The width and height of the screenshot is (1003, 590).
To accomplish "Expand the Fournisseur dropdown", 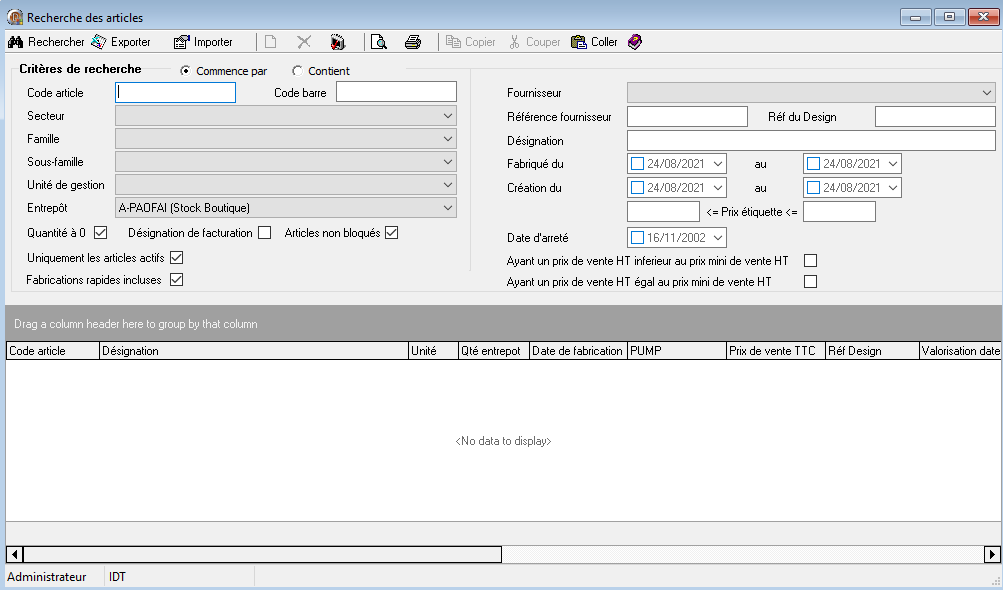I will [986, 93].
